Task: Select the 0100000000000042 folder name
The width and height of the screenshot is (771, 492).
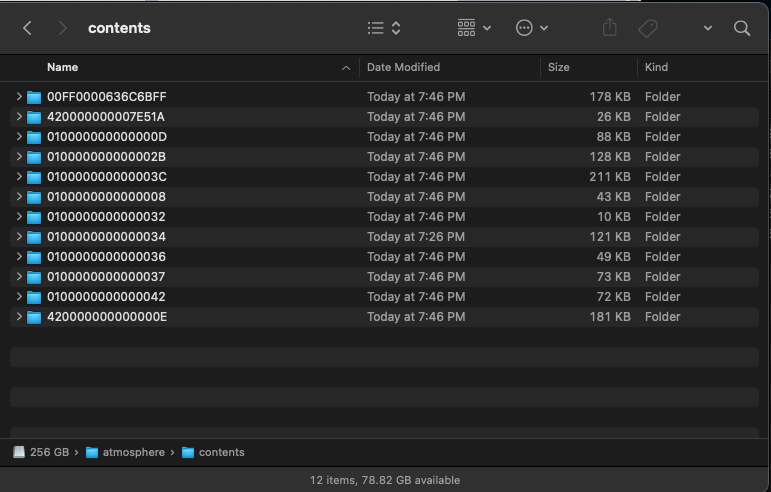Action: coord(106,296)
